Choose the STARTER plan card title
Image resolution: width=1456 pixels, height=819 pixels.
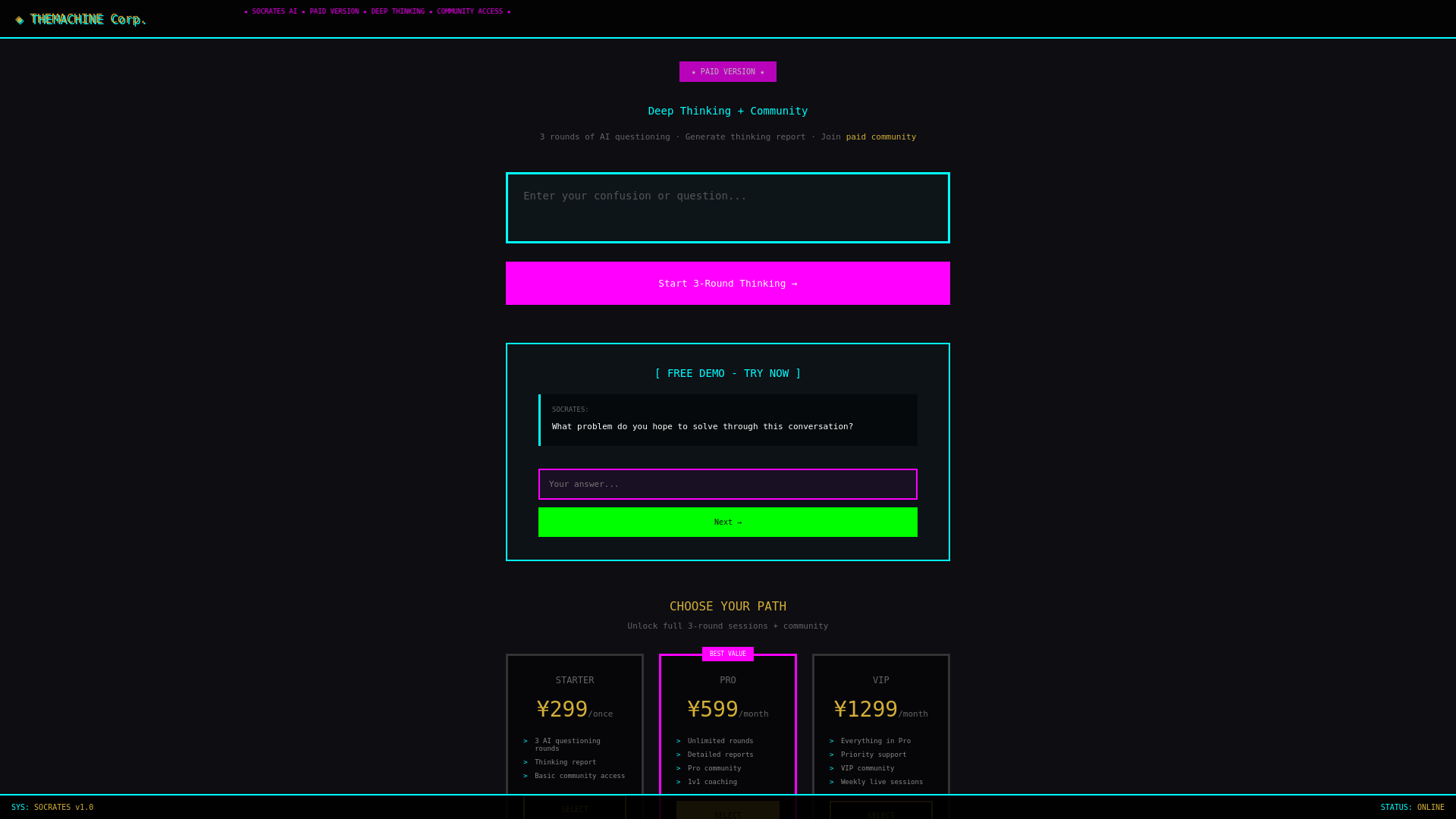[x=575, y=680]
